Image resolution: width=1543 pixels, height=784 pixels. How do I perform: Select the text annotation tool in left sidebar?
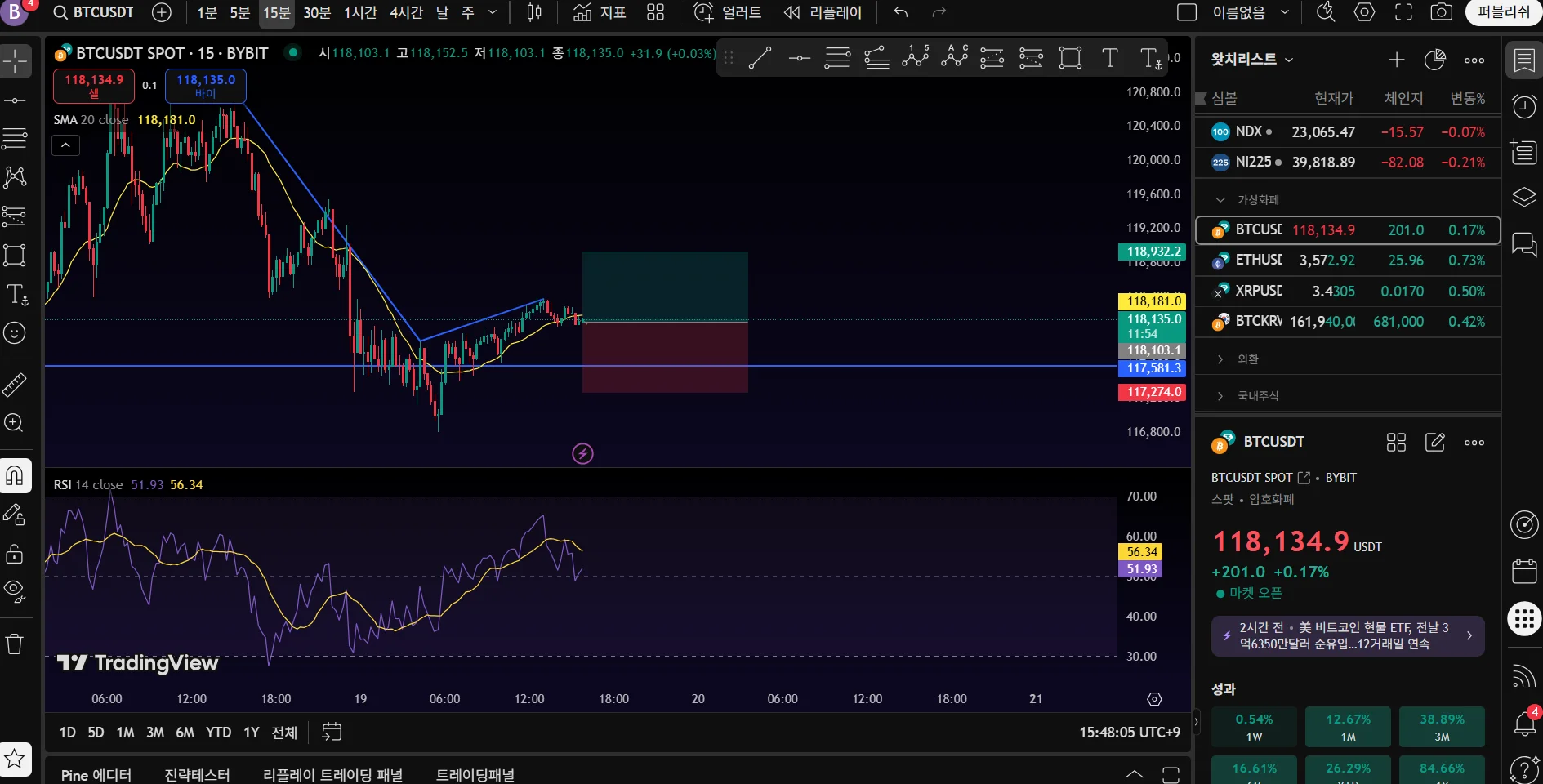point(16,294)
